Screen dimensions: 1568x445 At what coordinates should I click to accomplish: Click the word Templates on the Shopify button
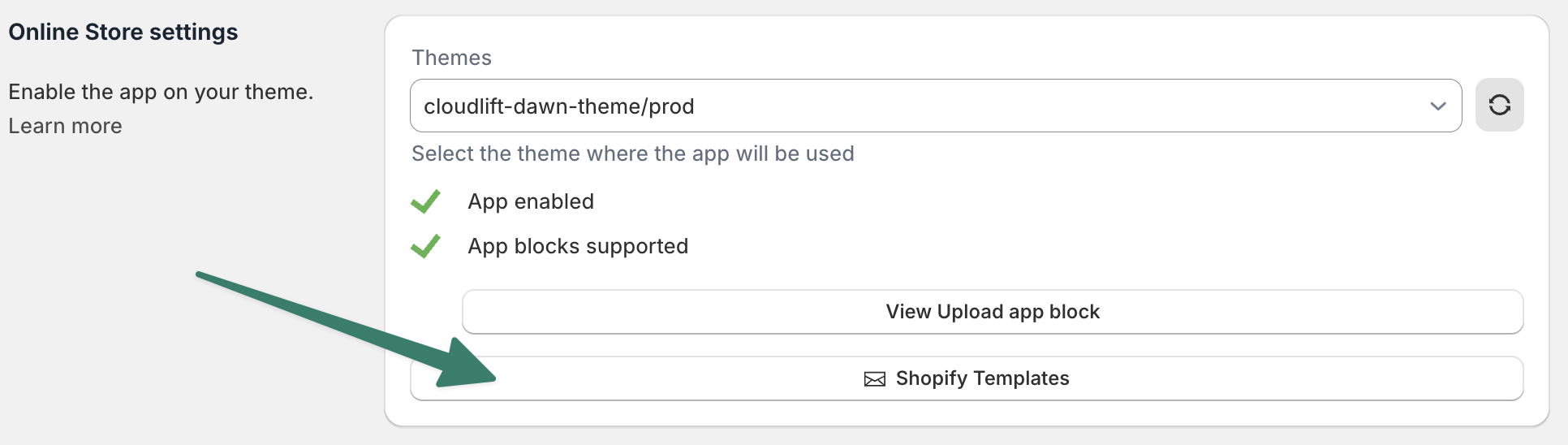(x=1021, y=378)
